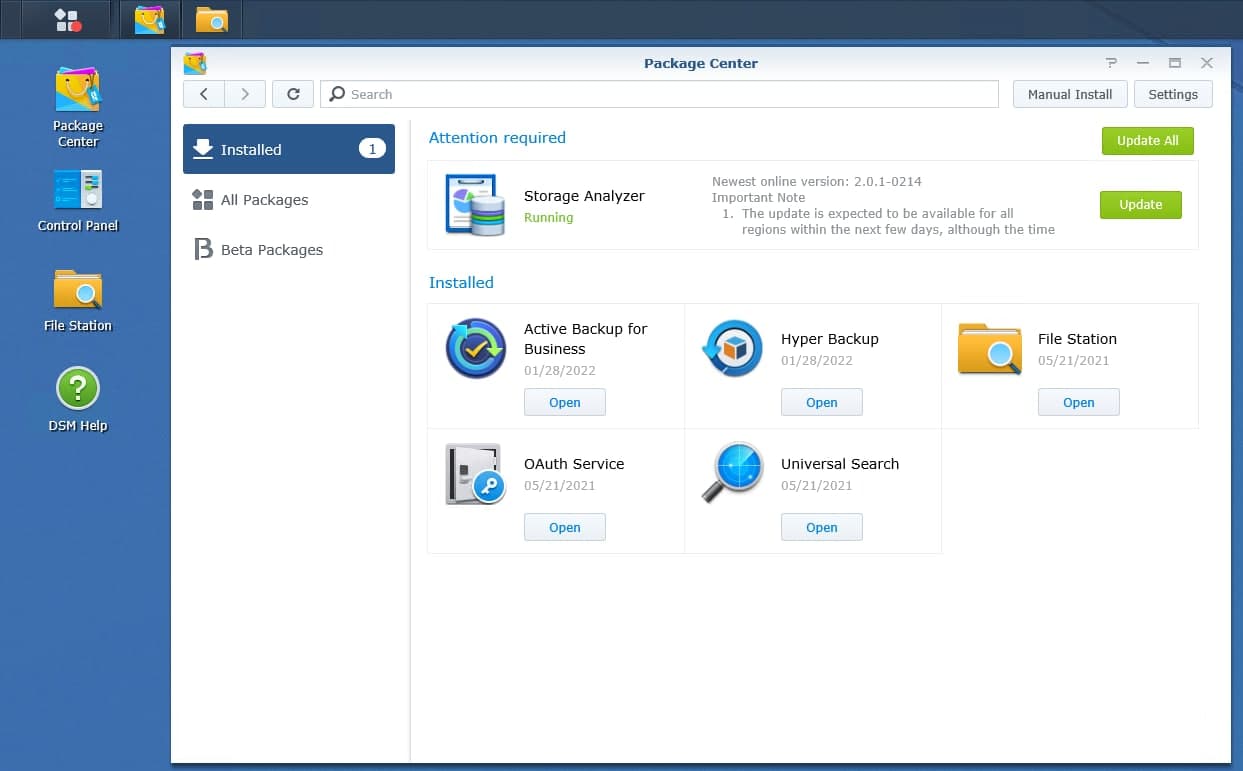Close the Package Center window
The width and height of the screenshot is (1243, 771).
pyautogui.click(x=1207, y=63)
